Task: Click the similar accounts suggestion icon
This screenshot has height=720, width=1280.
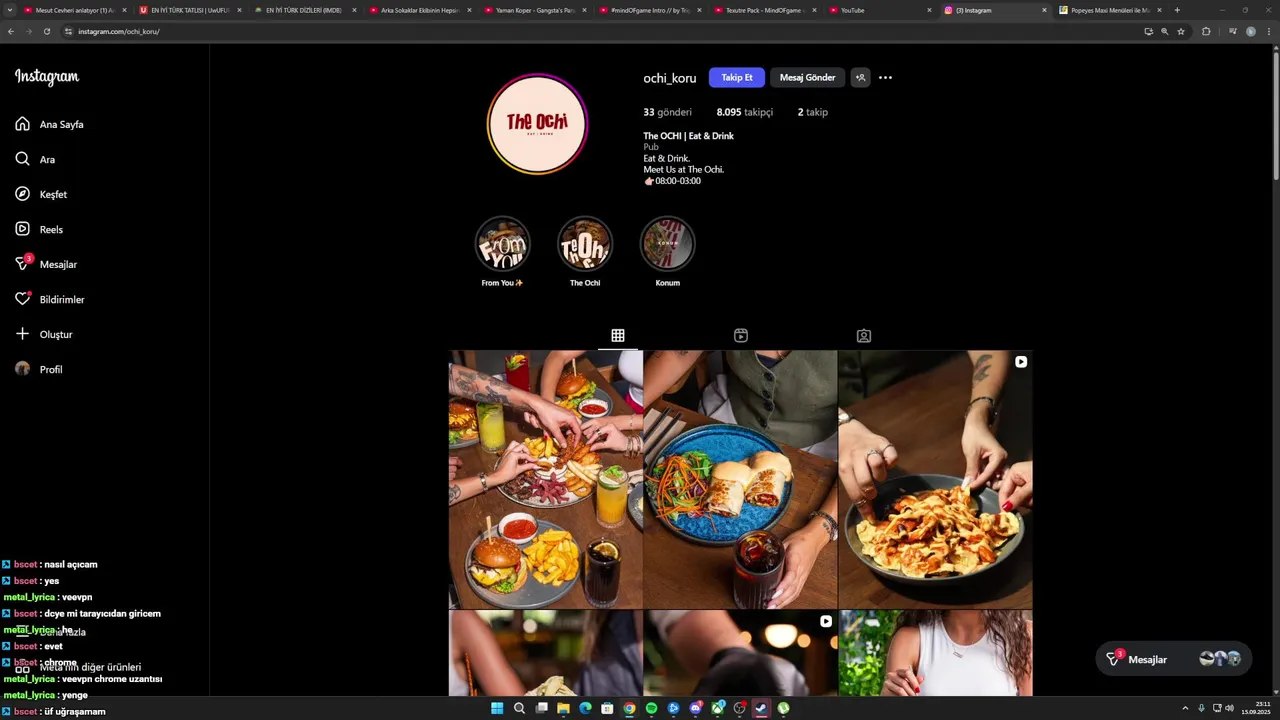Action: [860, 77]
